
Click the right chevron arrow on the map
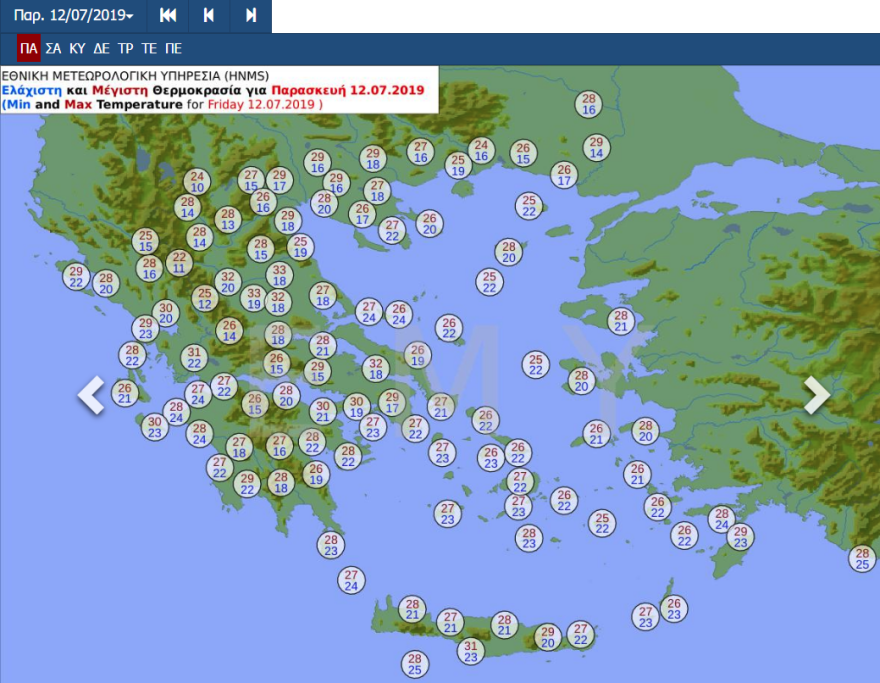(816, 395)
